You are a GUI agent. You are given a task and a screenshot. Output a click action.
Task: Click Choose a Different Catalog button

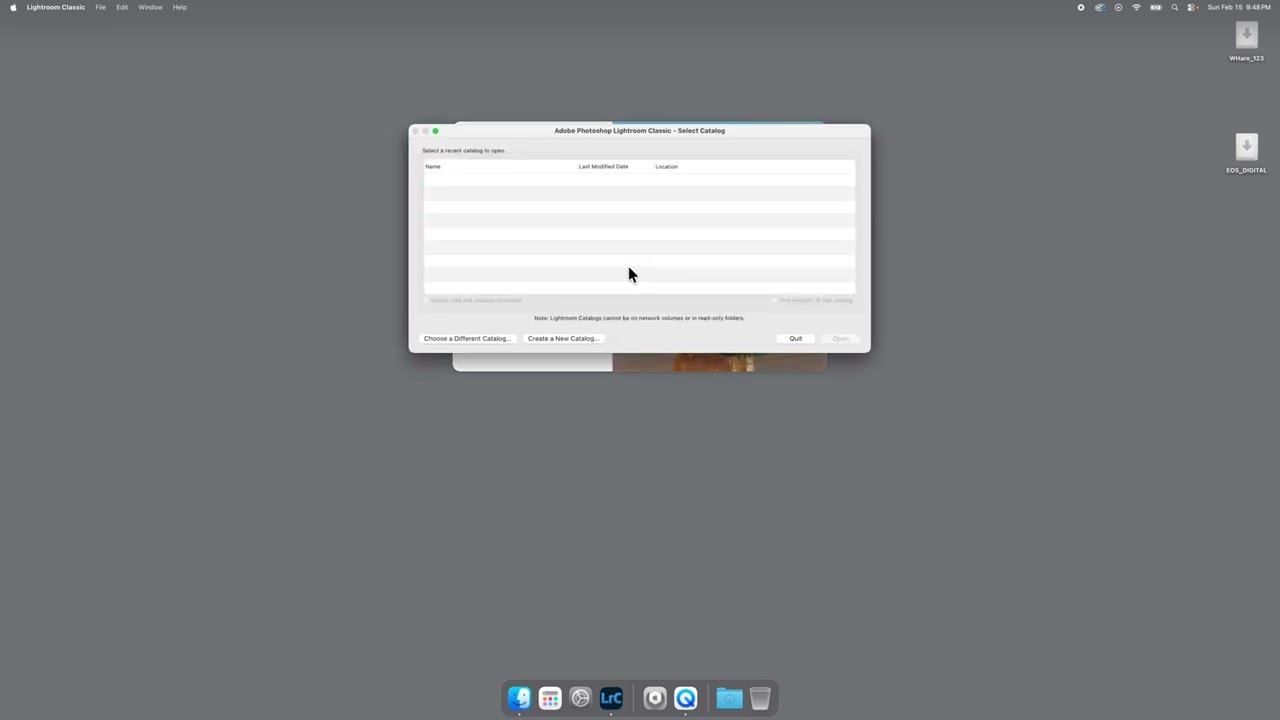pyautogui.click(x=466, y=338)
